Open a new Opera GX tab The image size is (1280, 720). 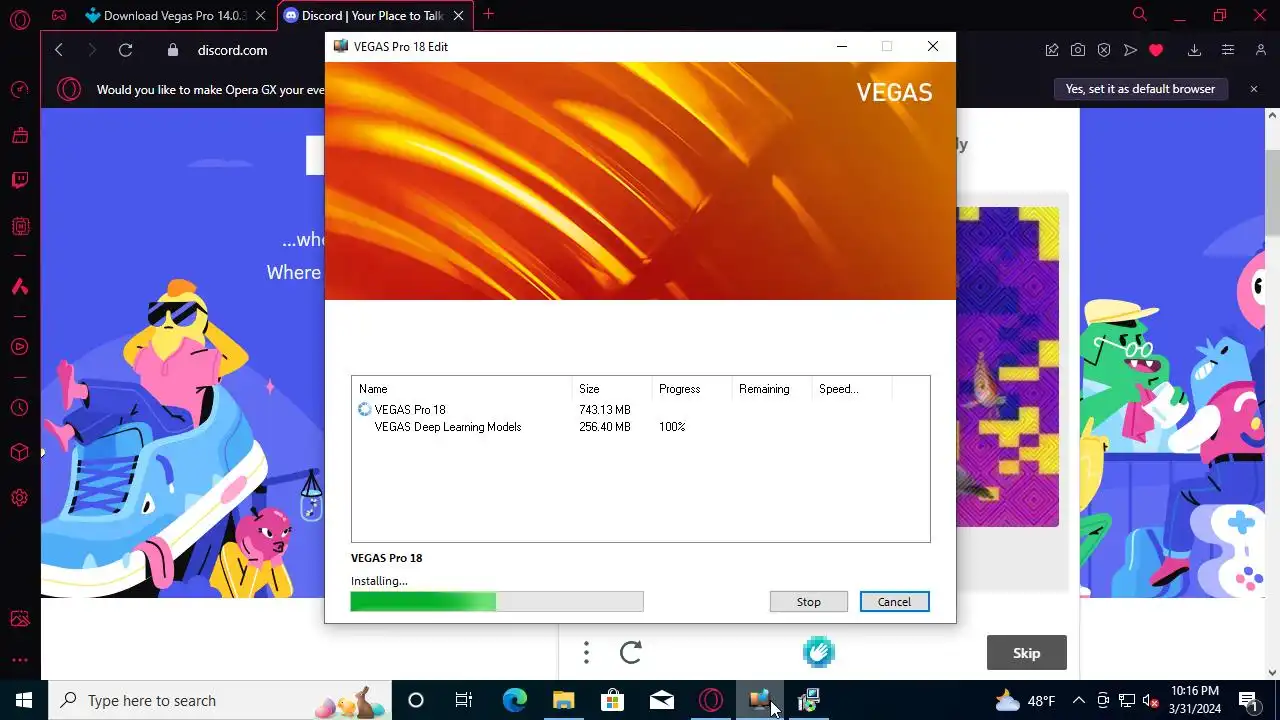click(x=489, y=14)
